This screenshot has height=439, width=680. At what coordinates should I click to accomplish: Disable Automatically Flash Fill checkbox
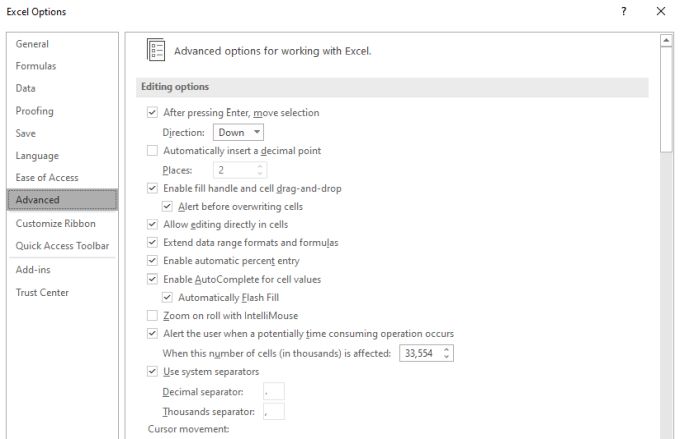[168, 298]
